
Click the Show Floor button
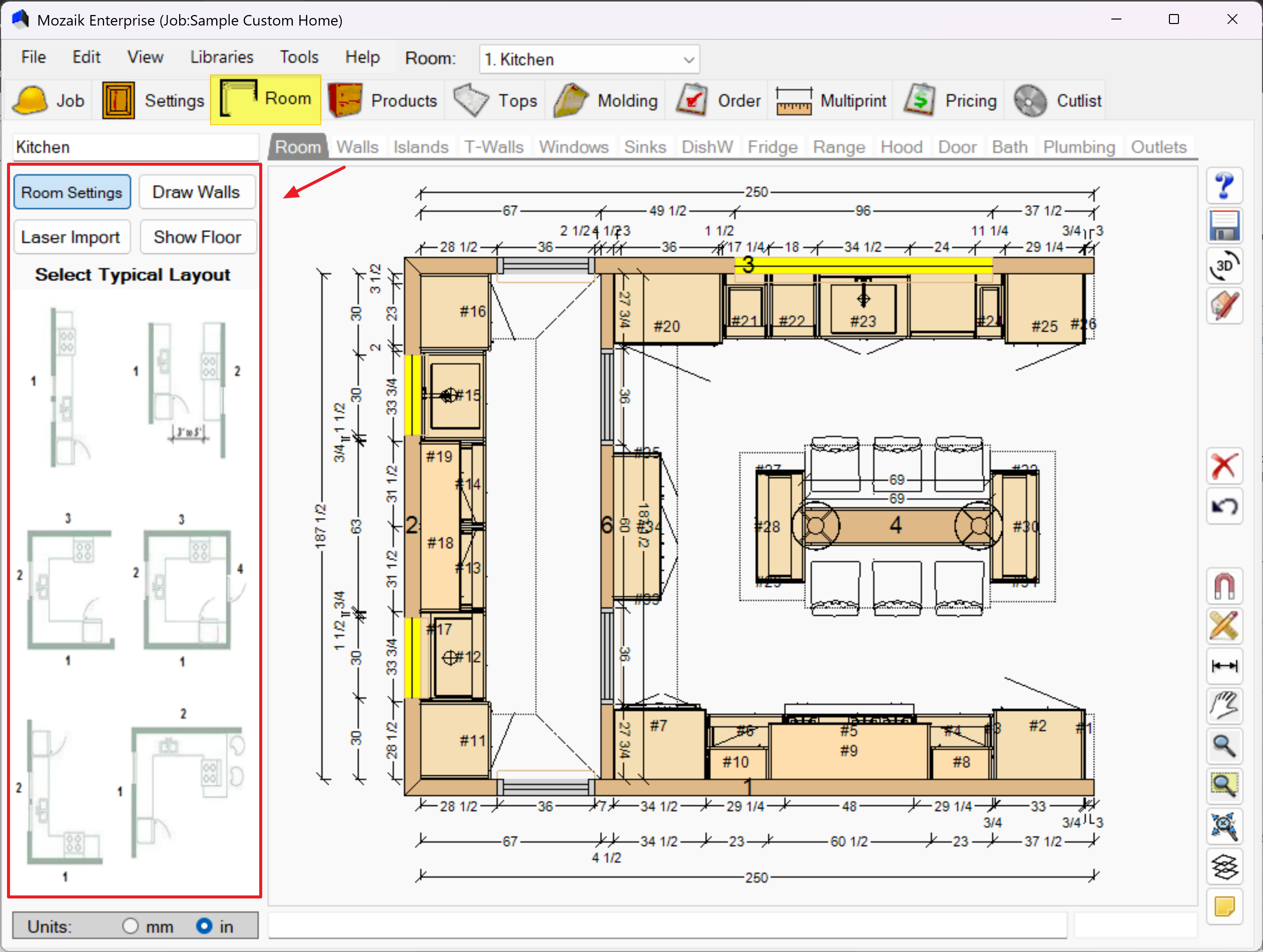click(x=198, y=237)
